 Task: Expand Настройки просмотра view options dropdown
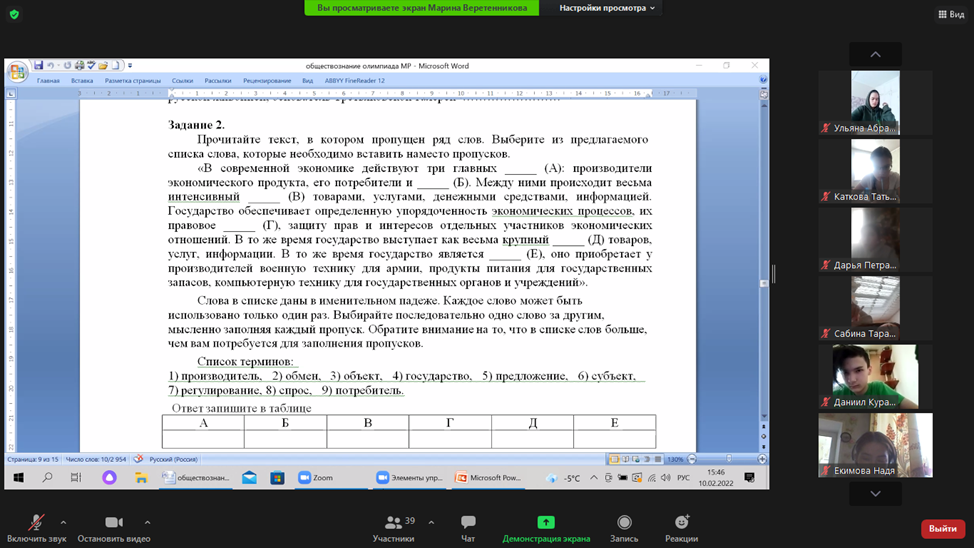[x=607, y=8]
